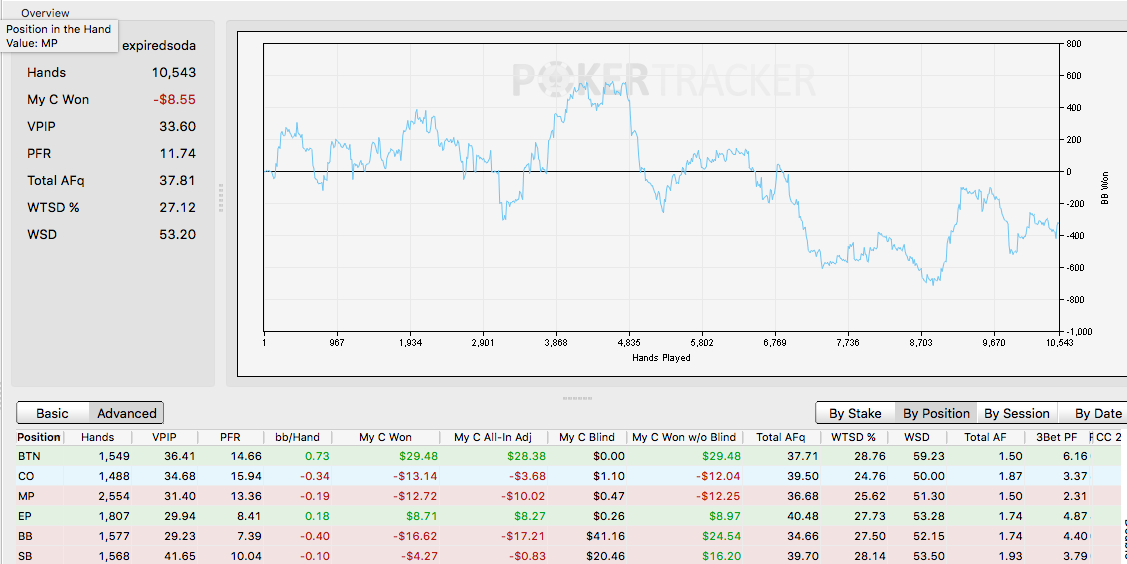Switch the report to By Session
Screen dimensions: 1127x564
(x=1017, y=413)
